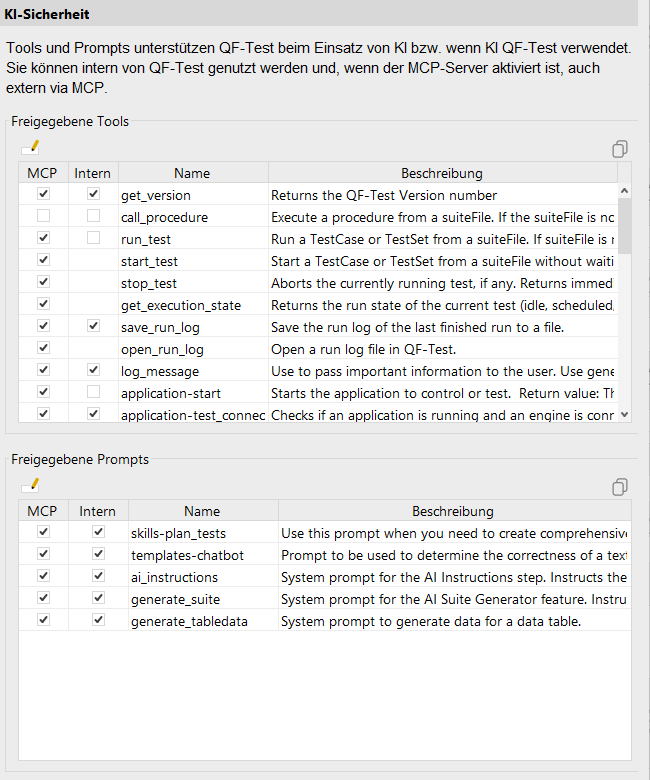Select the save_run_log name cell

tap(193, 327)
